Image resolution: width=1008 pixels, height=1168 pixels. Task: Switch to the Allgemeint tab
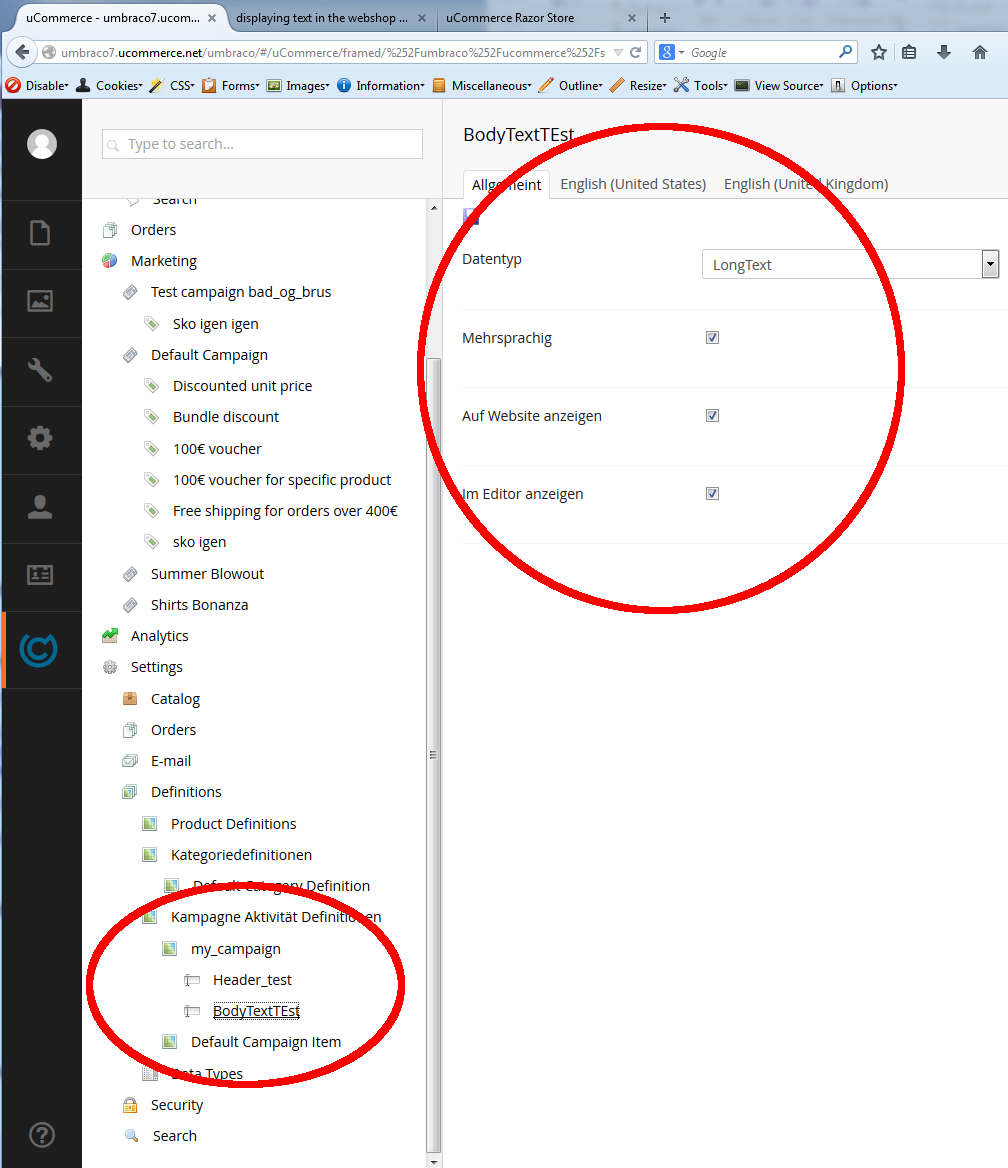pyautogui.click(x=507, y=185)
